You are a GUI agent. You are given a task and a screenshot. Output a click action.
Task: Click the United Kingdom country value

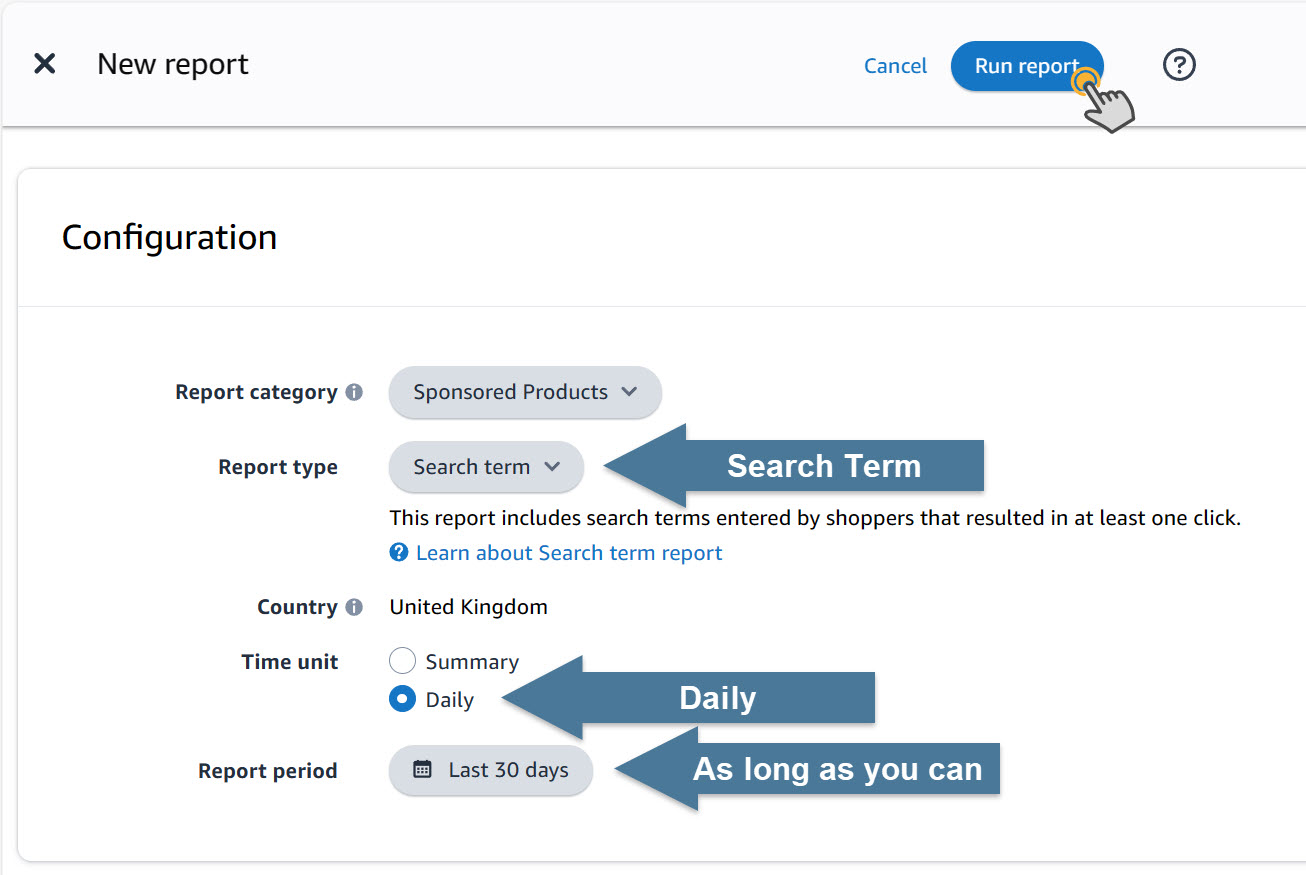(468, 606)
